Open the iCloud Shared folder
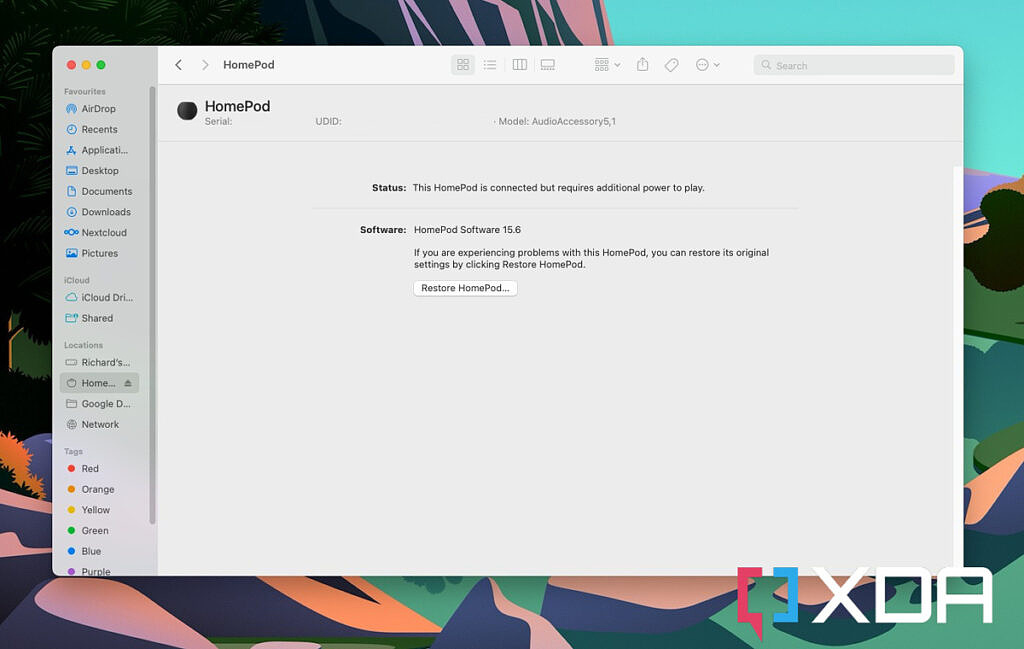The height and width of the screenshot is (649, 1024). click(x=97, y=318)
